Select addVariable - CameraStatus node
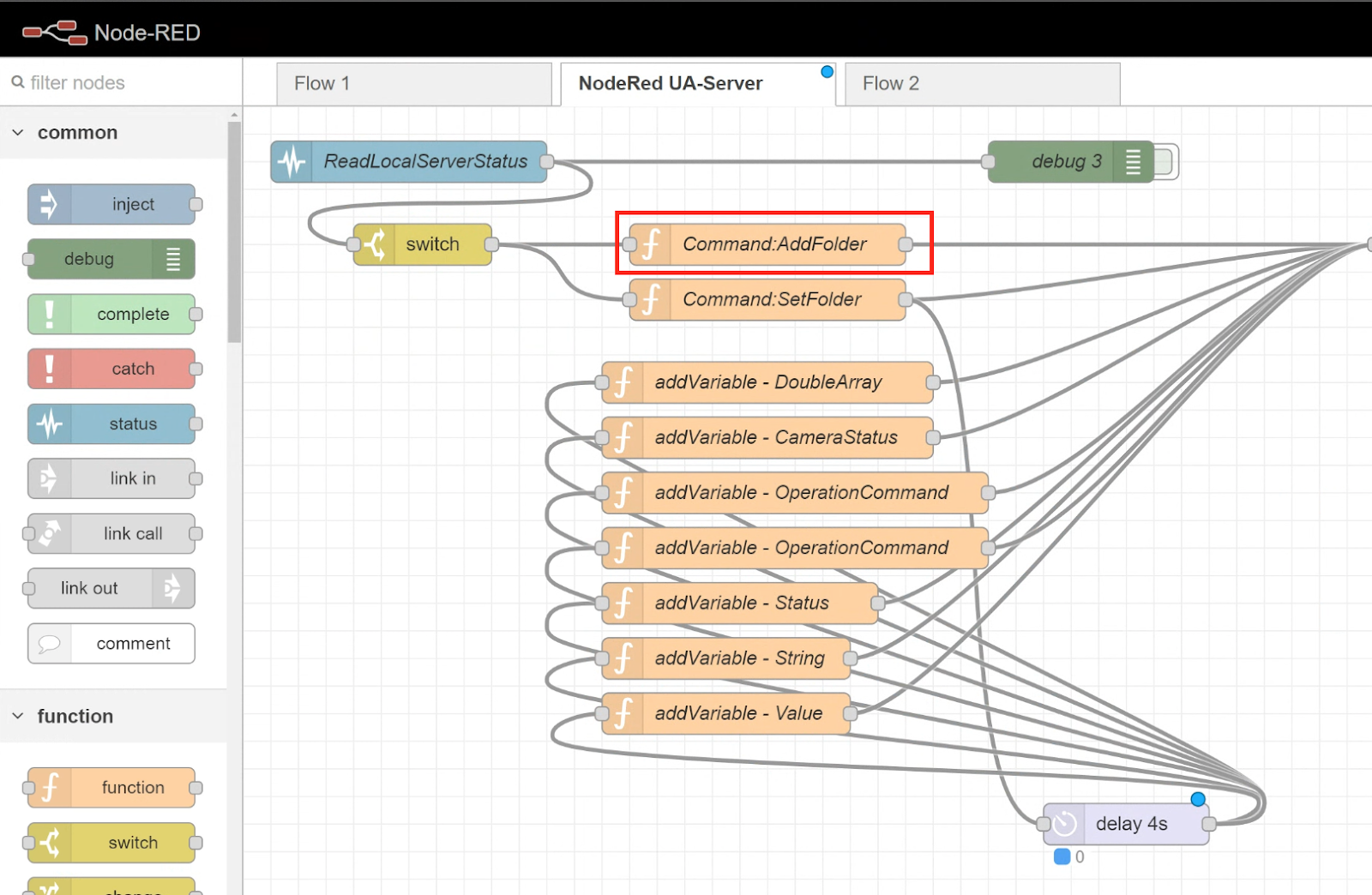This screenshot has height=895, width=1372. tap(767, 437)
